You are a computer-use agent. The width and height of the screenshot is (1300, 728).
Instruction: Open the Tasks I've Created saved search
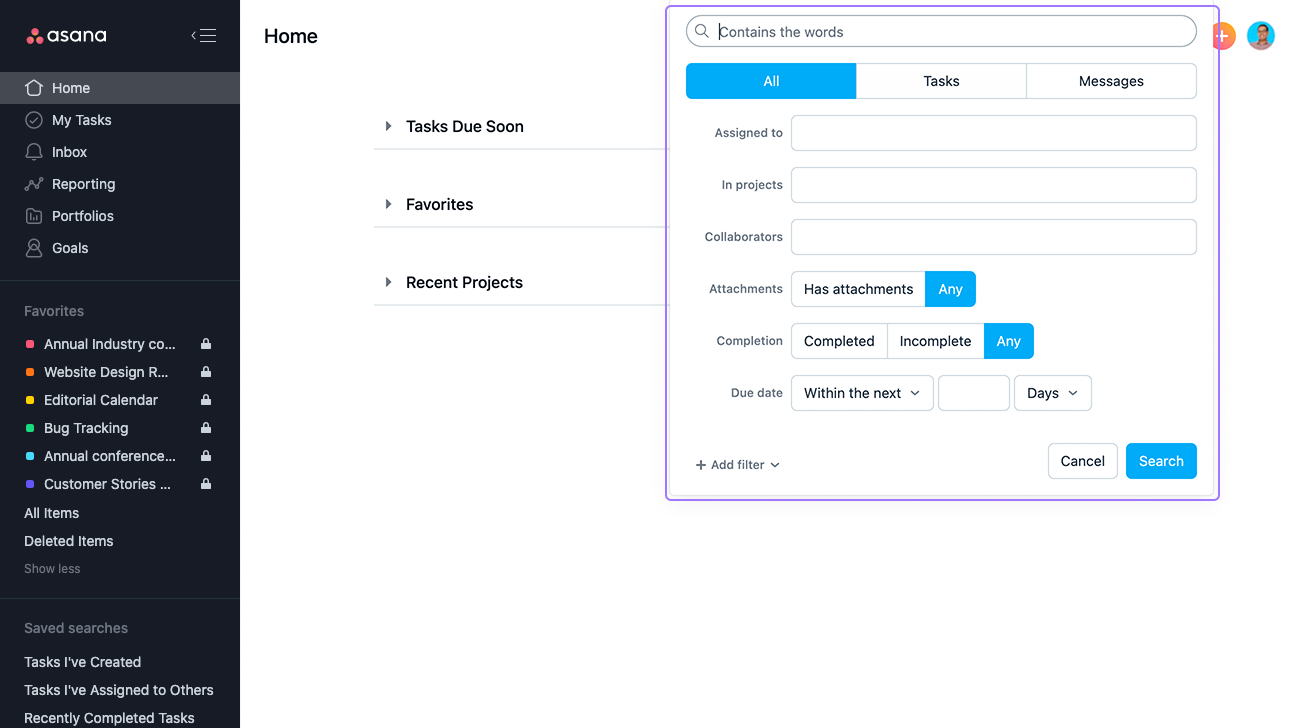tap(82, 662)
